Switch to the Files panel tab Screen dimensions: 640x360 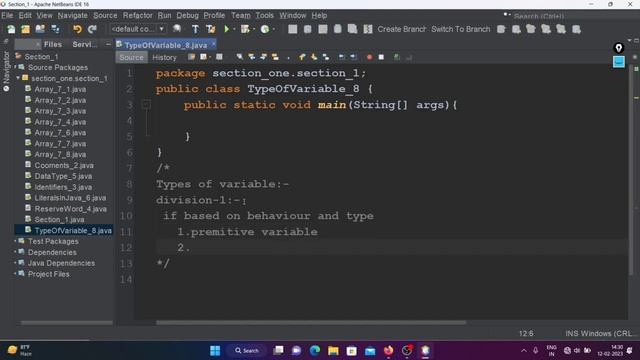pyautogui.click(x=53, y=44)
